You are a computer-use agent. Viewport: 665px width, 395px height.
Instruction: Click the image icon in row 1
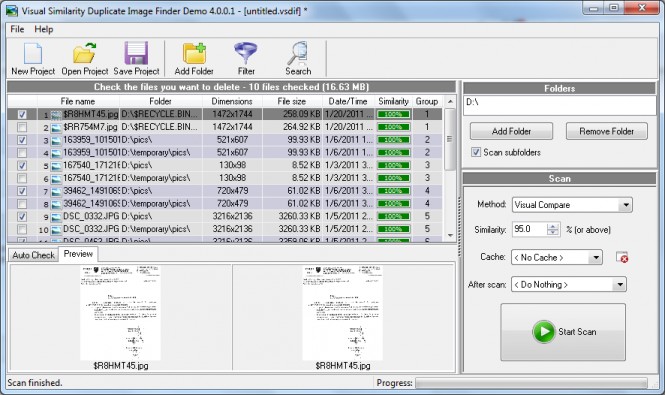pos(56,115)
